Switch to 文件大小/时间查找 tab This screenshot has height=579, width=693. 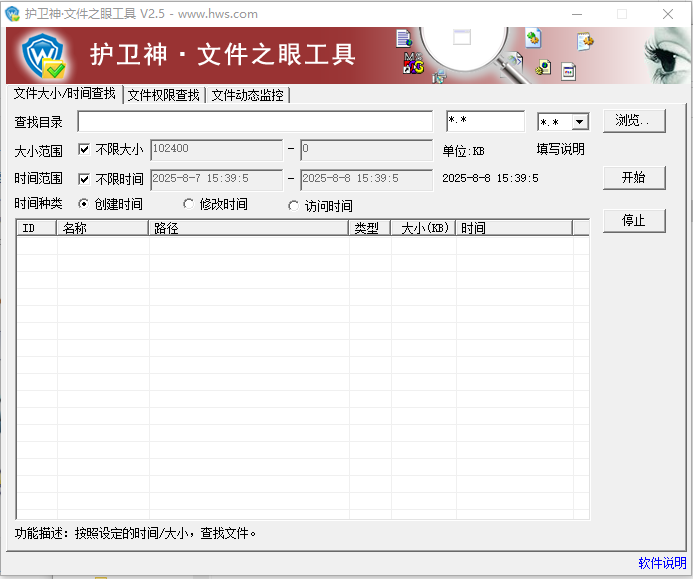(65, 94)
